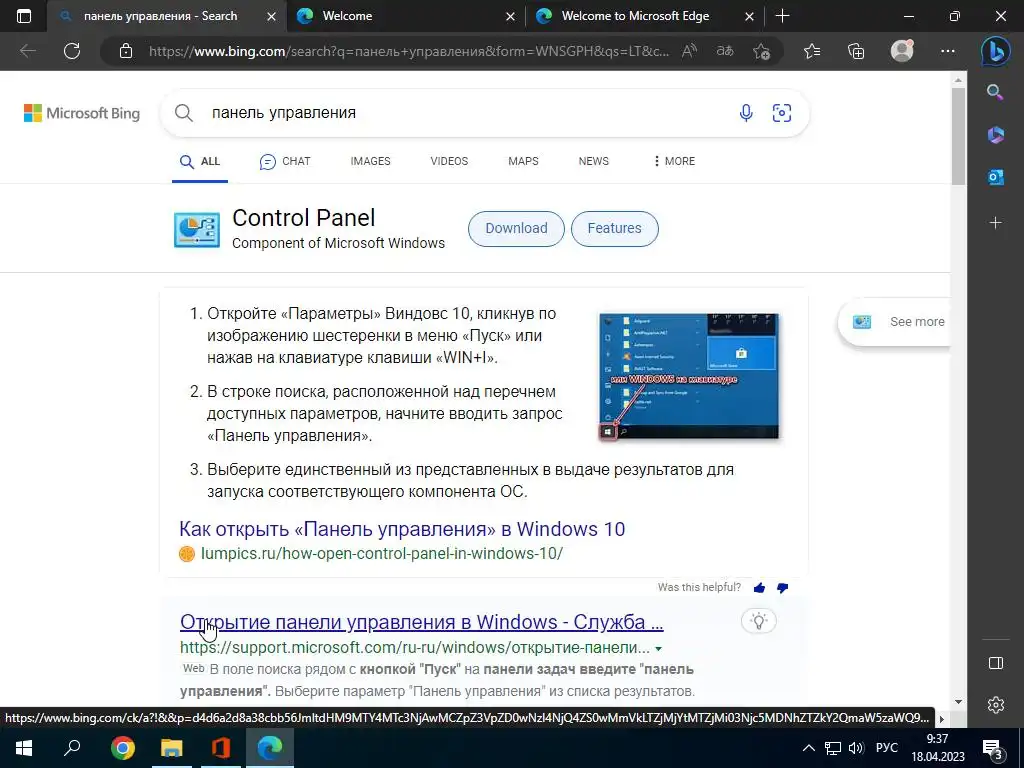
Task: Click the Features button
Action: pyautogui.click(x=615, y=229)
